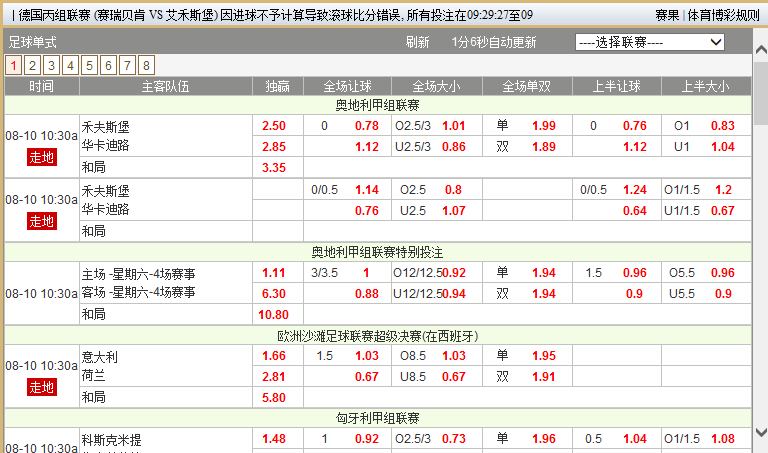Screen dimensions: 768x453
Task: Select 荷兰 even 双 odds 1.91
Action: tap(544, 377)
